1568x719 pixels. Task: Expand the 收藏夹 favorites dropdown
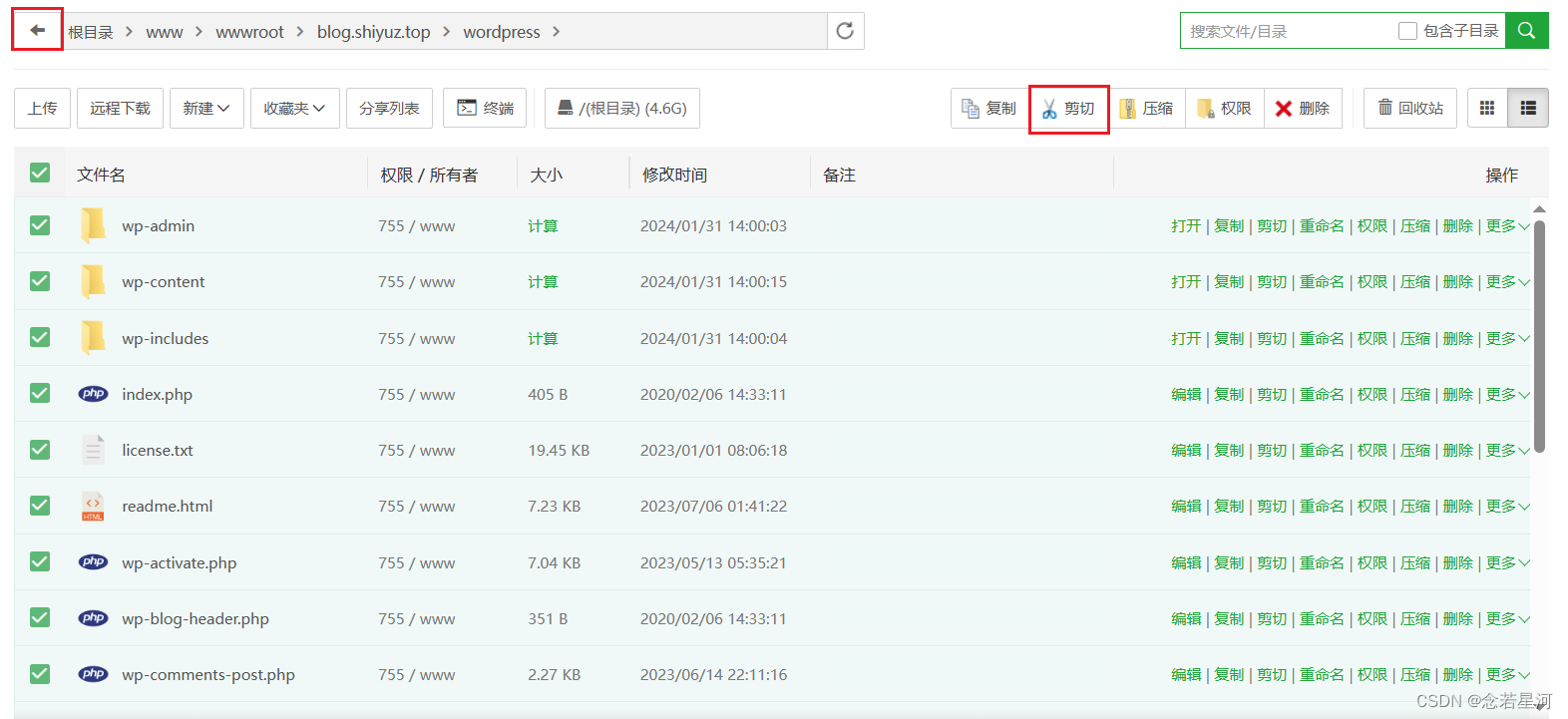tap(294, 108)
